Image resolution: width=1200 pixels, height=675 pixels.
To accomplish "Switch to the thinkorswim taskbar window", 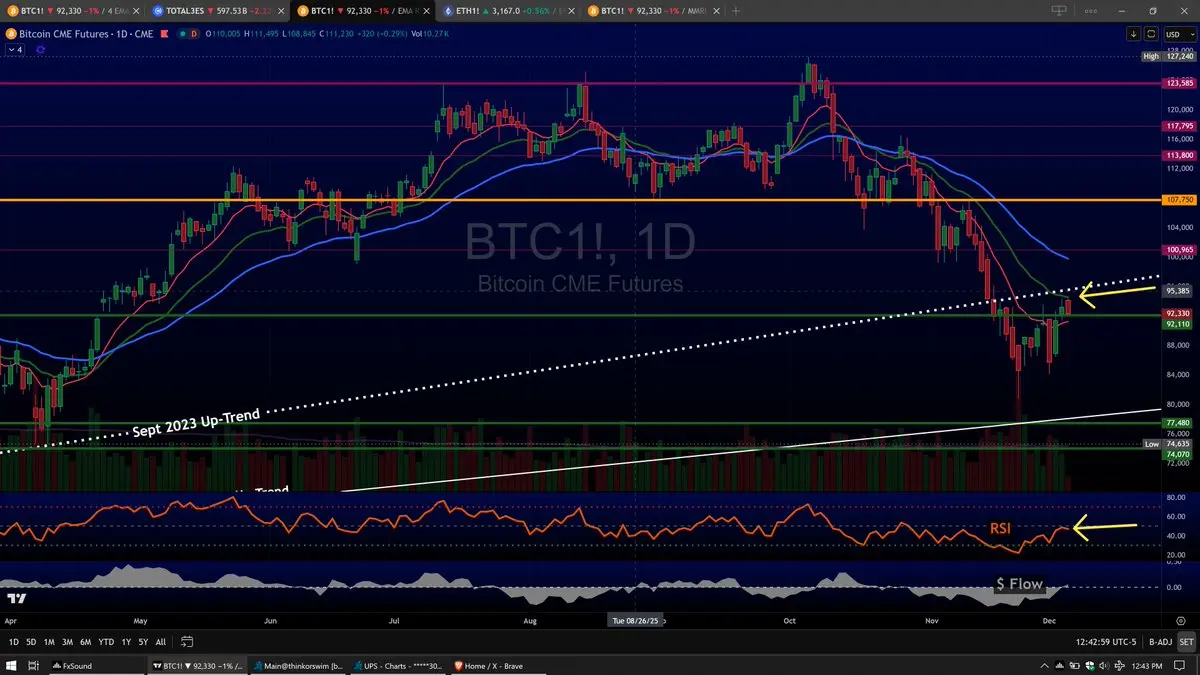I will pos(298,665).
